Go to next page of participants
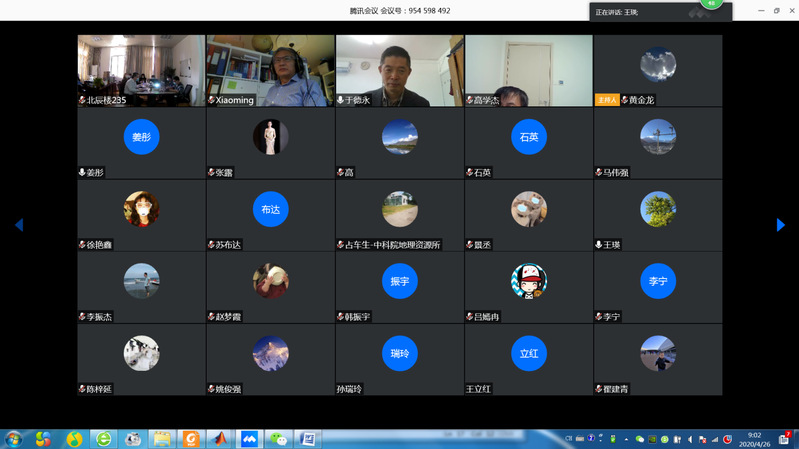The width and height of the screenshot is (799, 449). pyautogui.click(x=781, y=225)
